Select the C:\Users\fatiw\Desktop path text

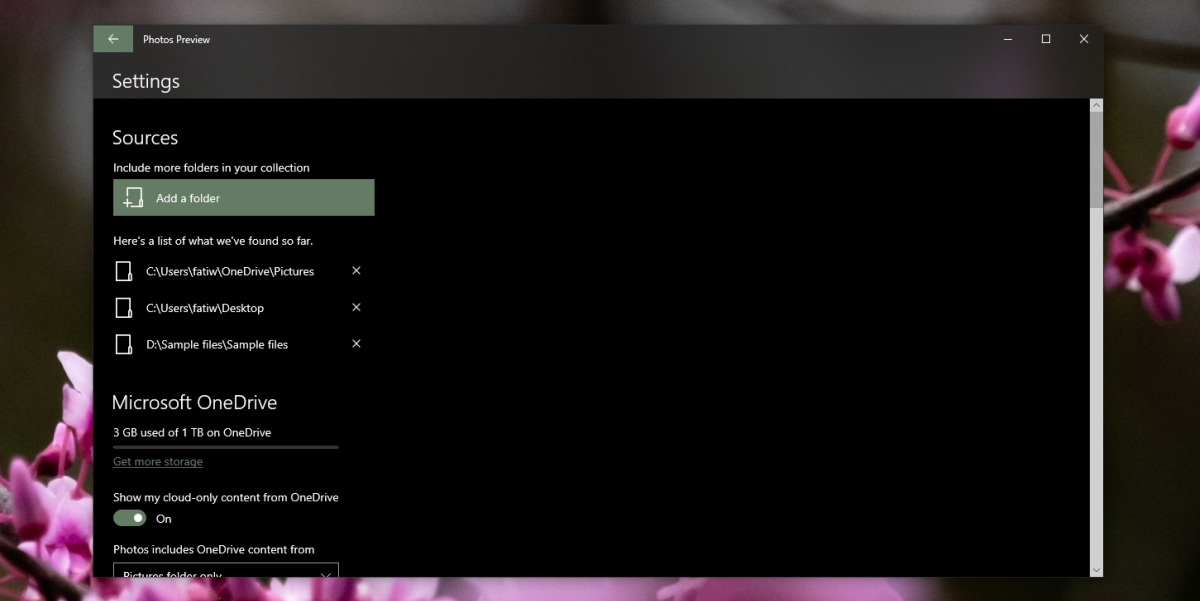(205, 308)
